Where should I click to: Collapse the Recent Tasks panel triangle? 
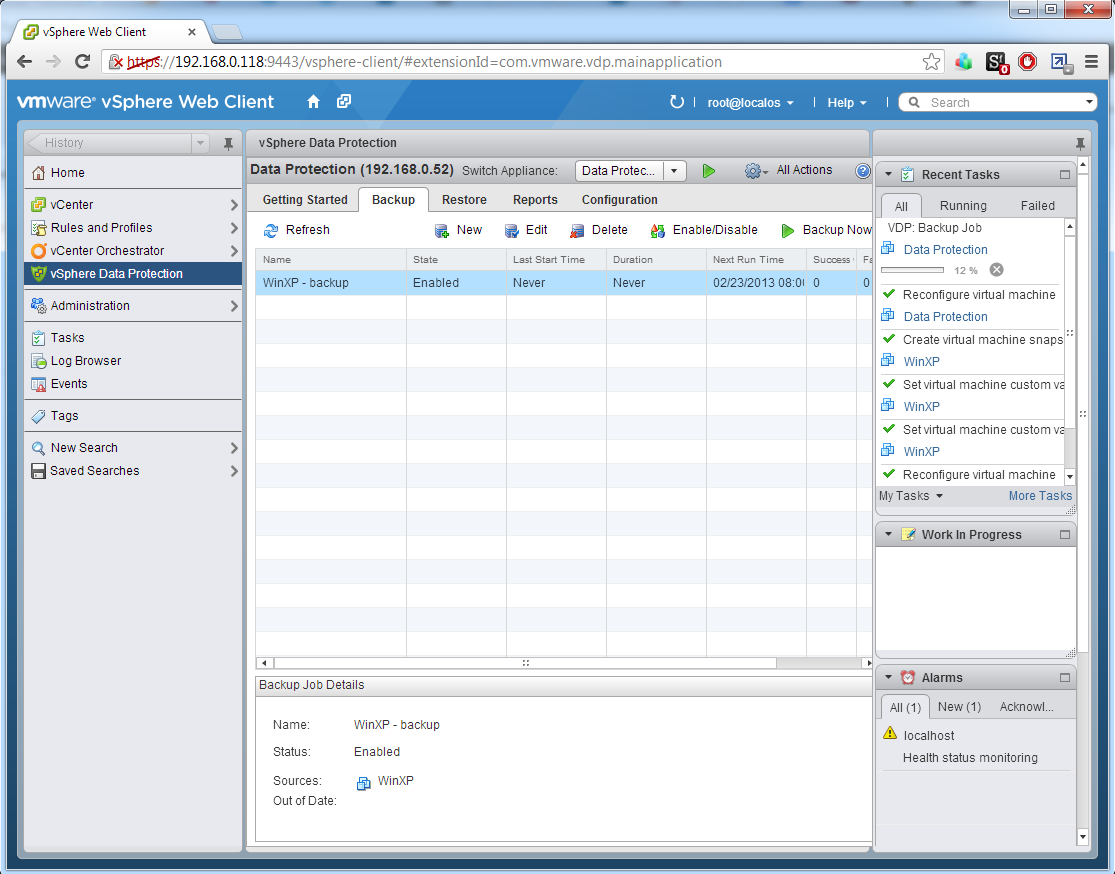[x=888, y=174]
